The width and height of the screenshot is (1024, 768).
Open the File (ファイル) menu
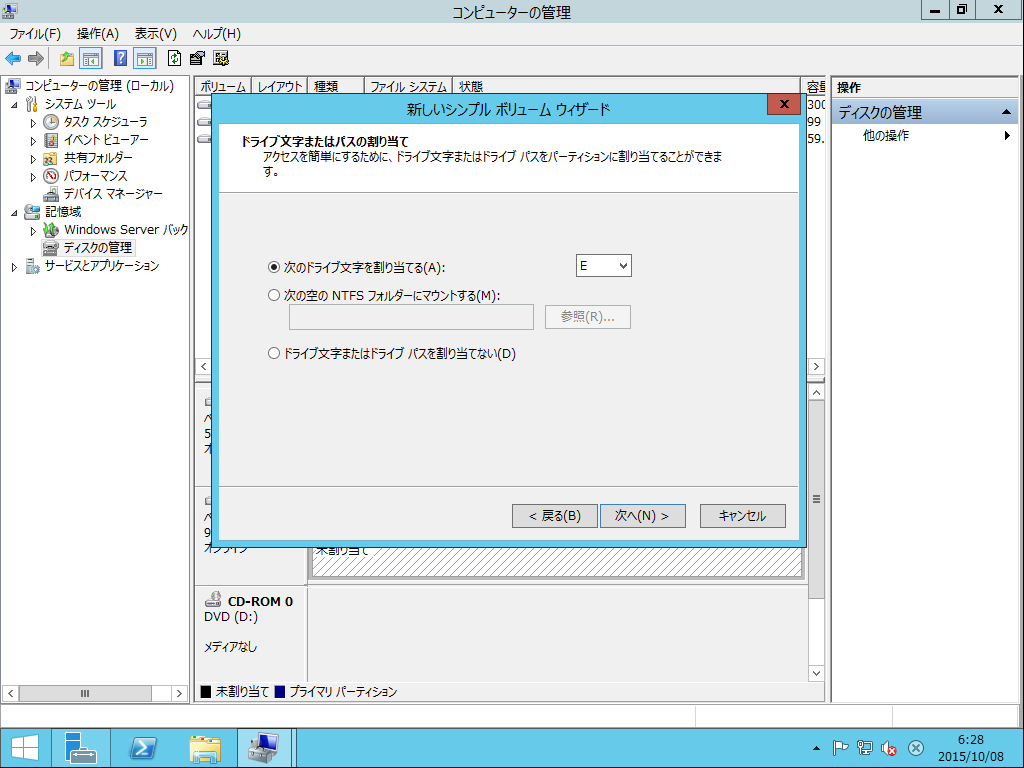35,34
